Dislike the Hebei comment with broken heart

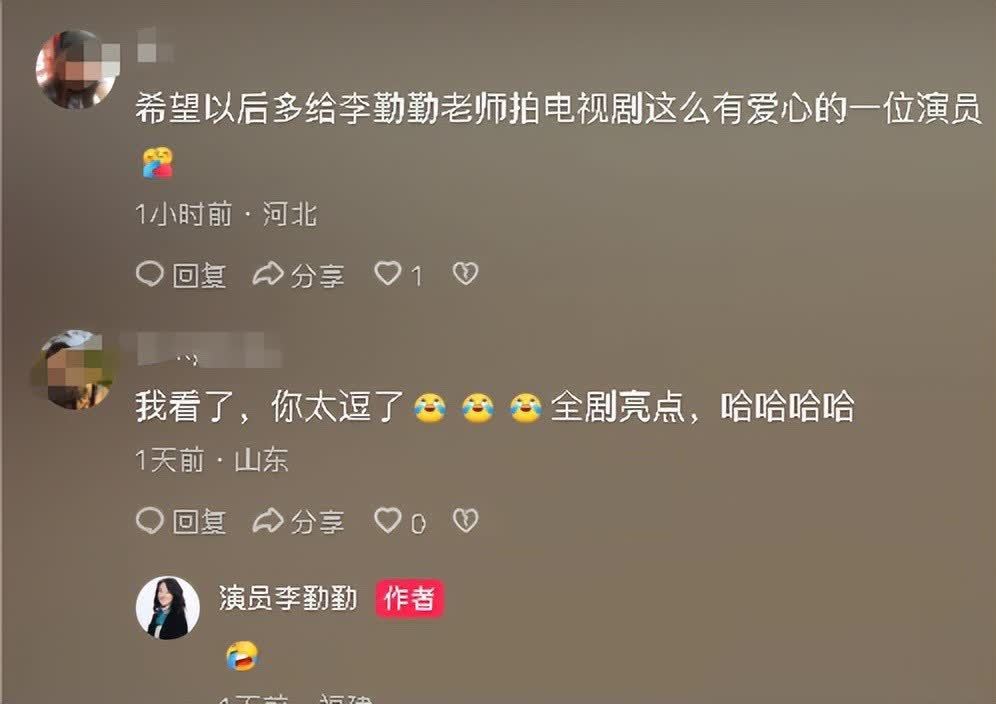465,274
